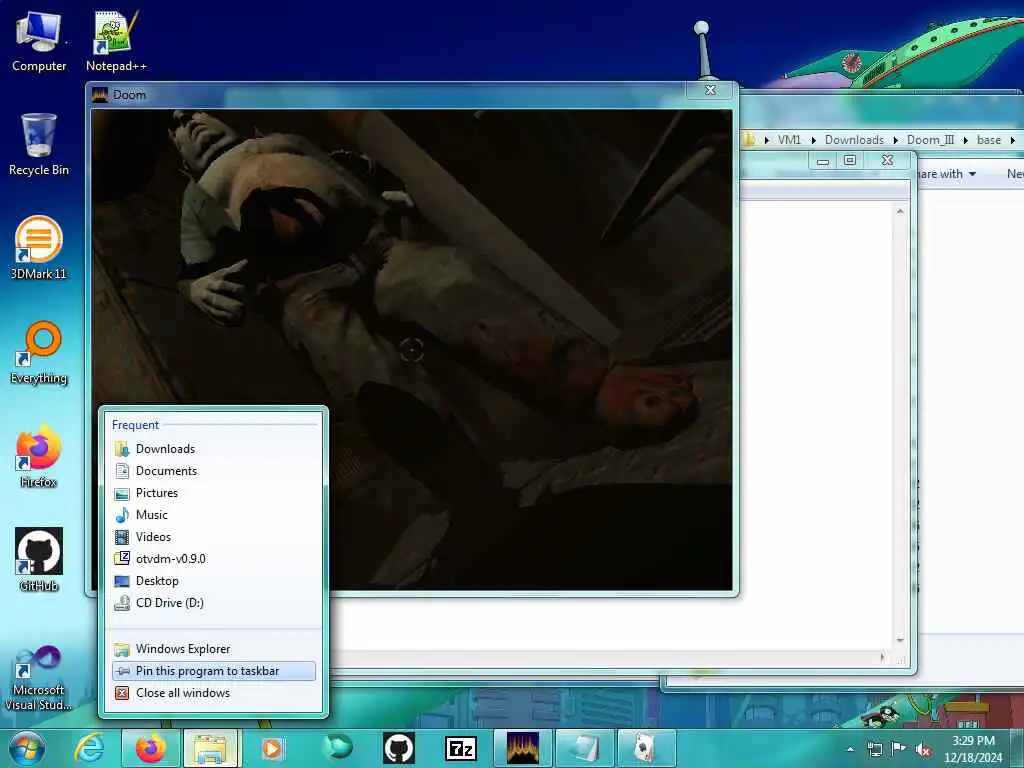Click the Music note icon in jump list
Image resolution: width=1024 pixels, height=768 pixels.
[x=122, y=515]
